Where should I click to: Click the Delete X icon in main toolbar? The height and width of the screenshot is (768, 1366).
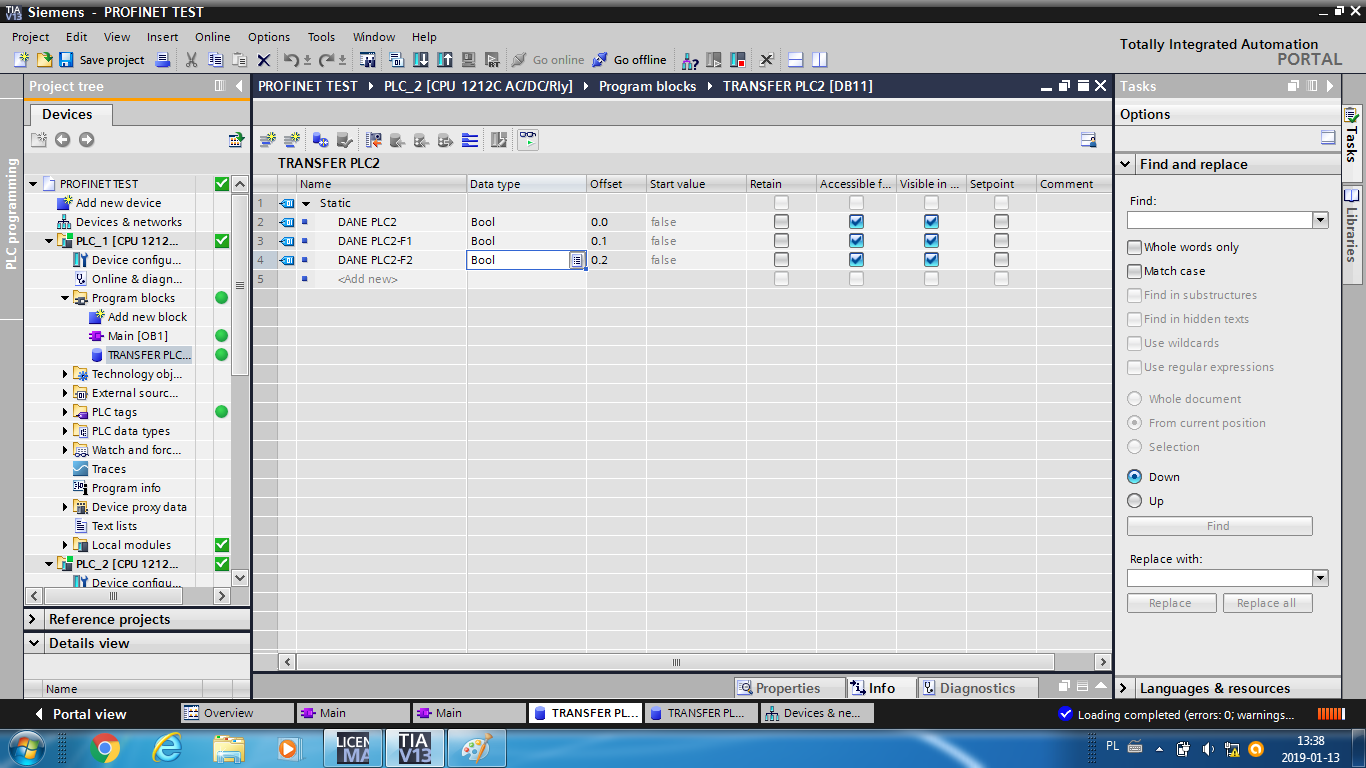(x=264, y=60)
